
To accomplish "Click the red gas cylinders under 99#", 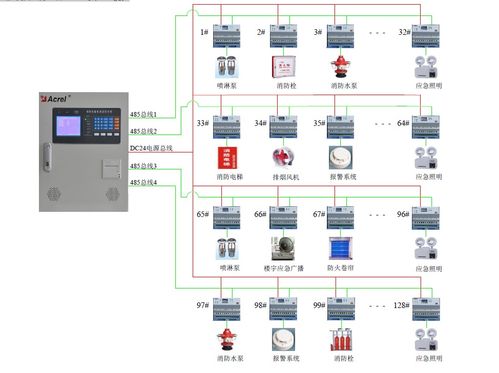I will [x=341, y=340].
